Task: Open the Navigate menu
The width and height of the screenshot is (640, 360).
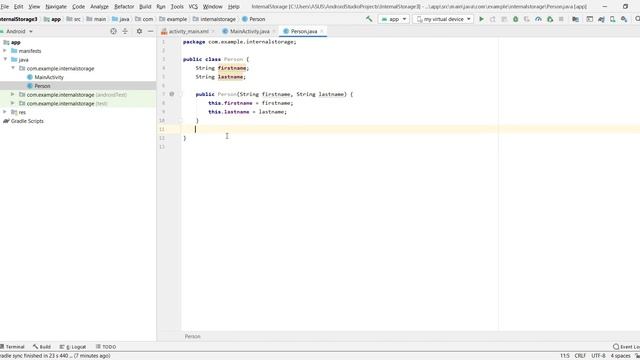Action: coord(56,7)
